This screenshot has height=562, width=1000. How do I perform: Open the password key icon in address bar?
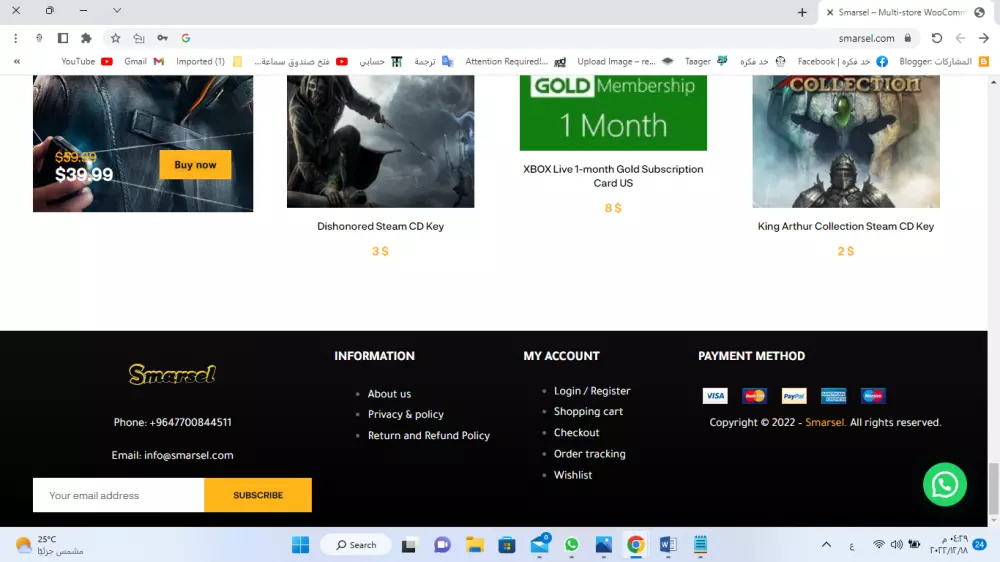pos(162,38)
